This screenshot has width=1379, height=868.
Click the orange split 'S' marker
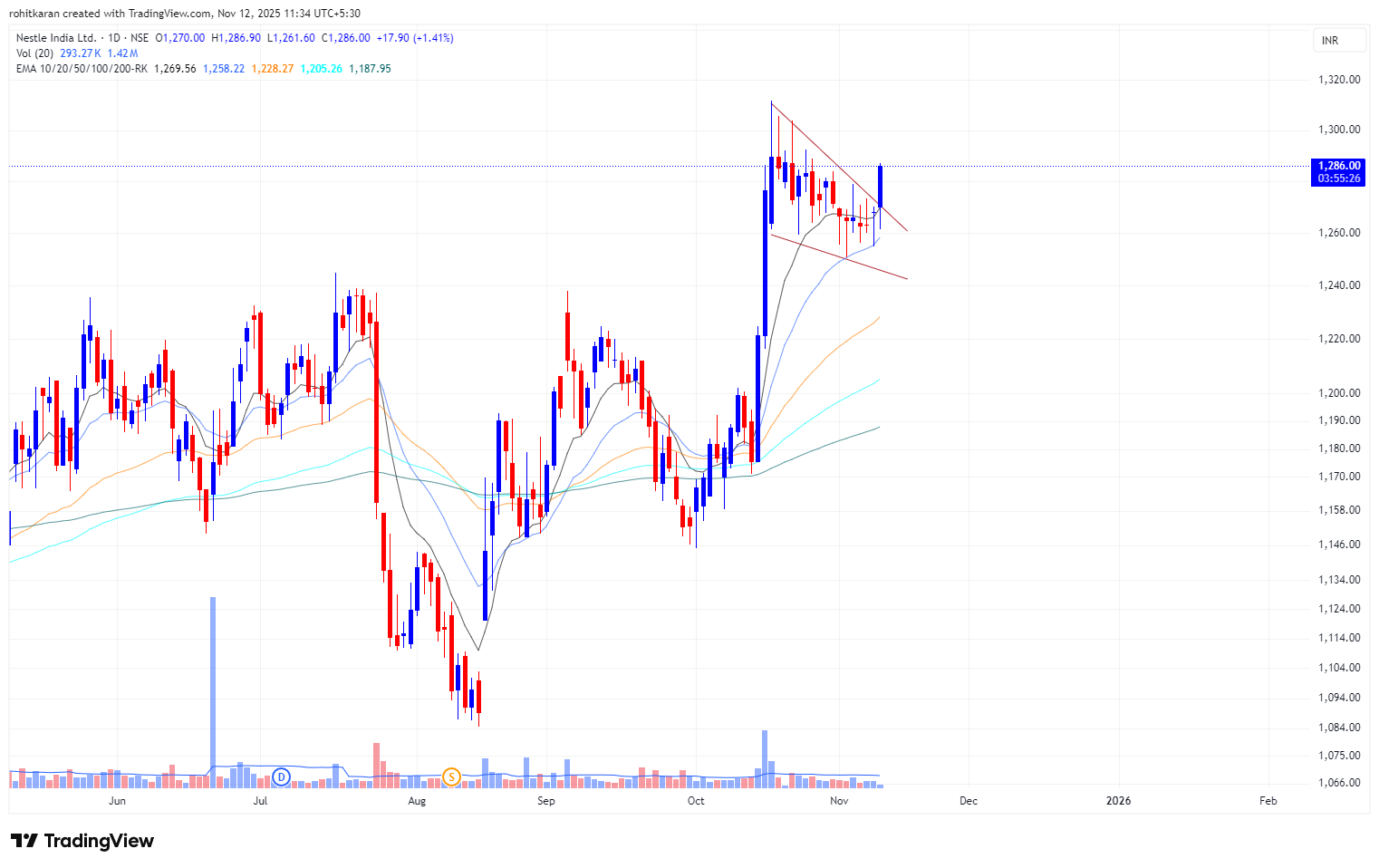point(451,776)
